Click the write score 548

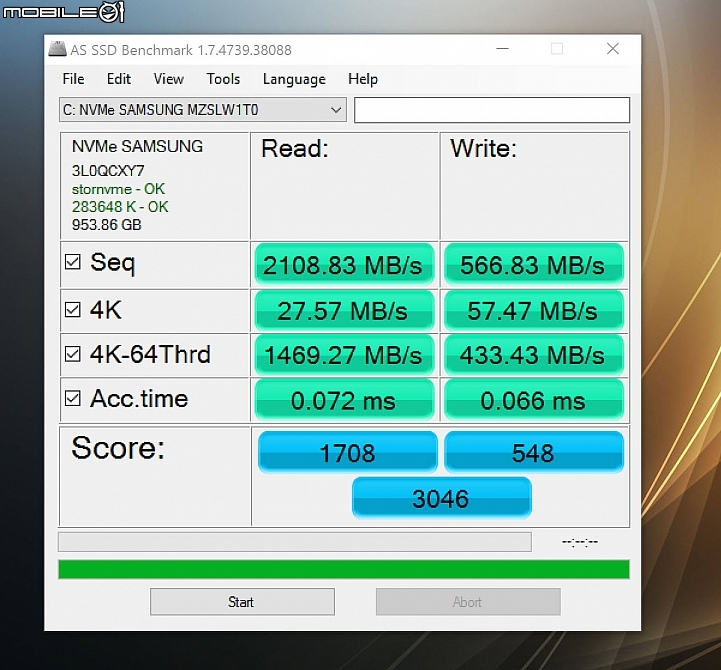533,452
